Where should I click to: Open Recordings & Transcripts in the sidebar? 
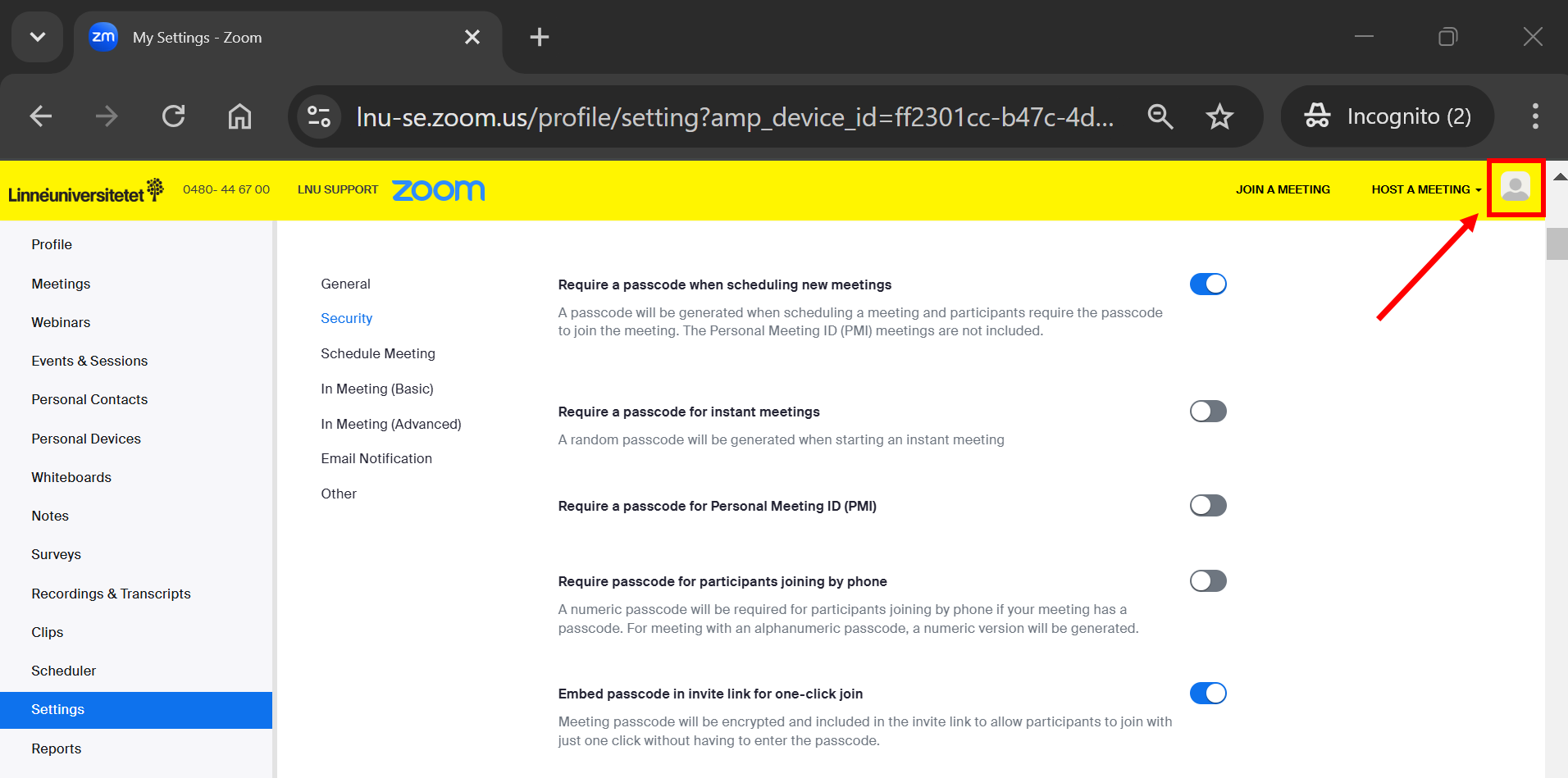click(x=111, y=594)
